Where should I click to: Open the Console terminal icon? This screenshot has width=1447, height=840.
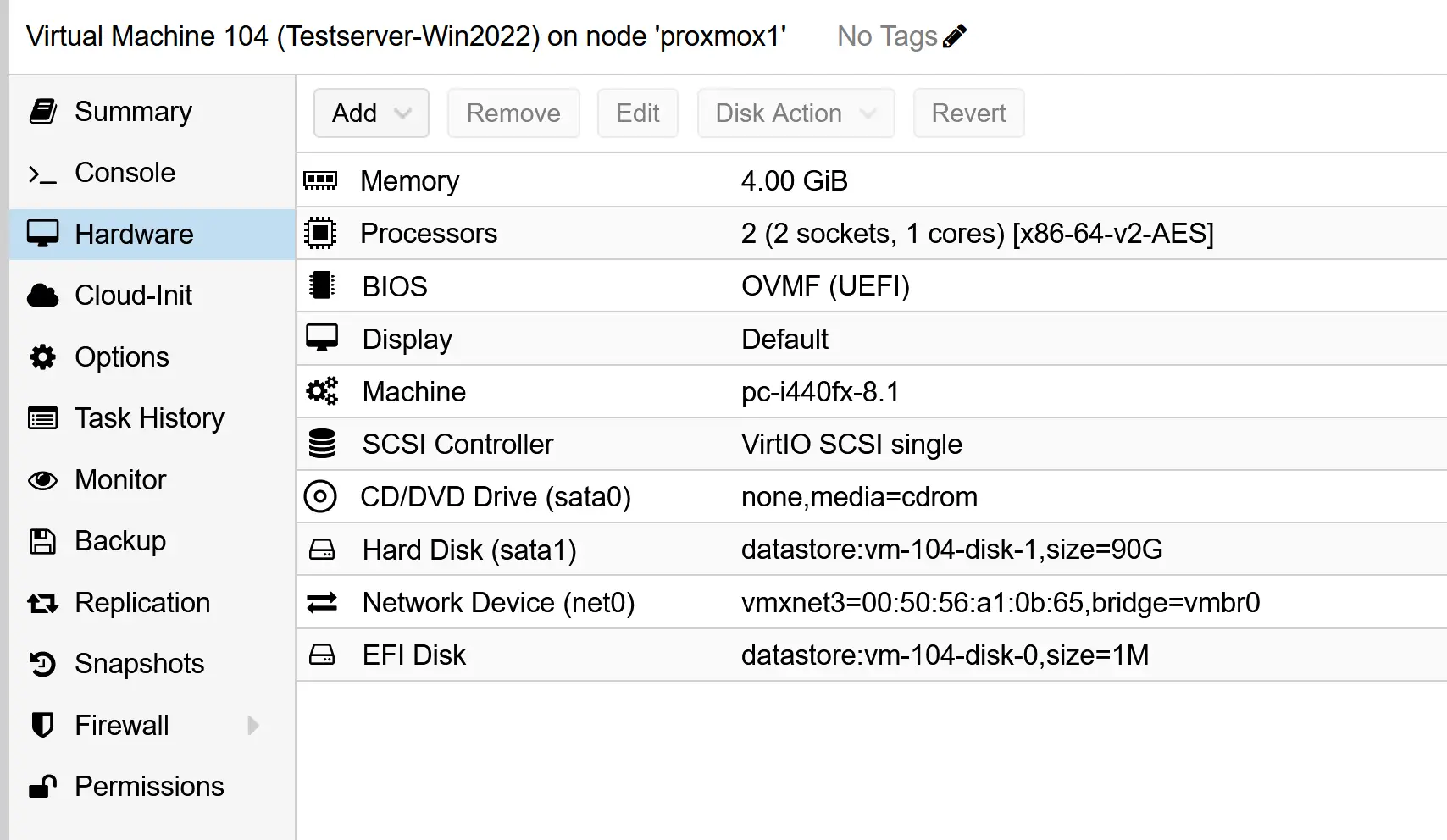(x=43, y=172)
